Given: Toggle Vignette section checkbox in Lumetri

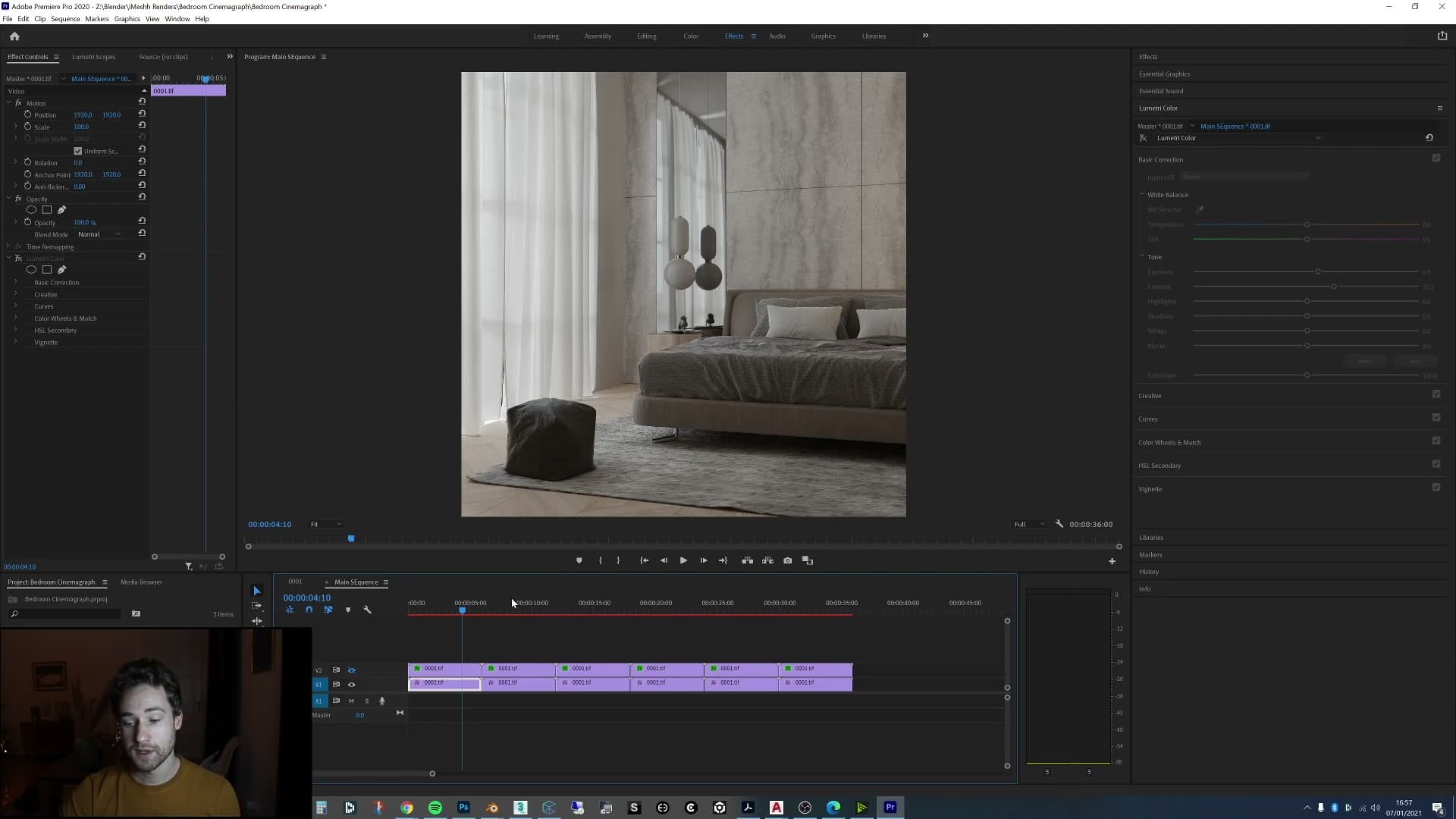Looking at the screenshot, I should tap(1436, 488).
